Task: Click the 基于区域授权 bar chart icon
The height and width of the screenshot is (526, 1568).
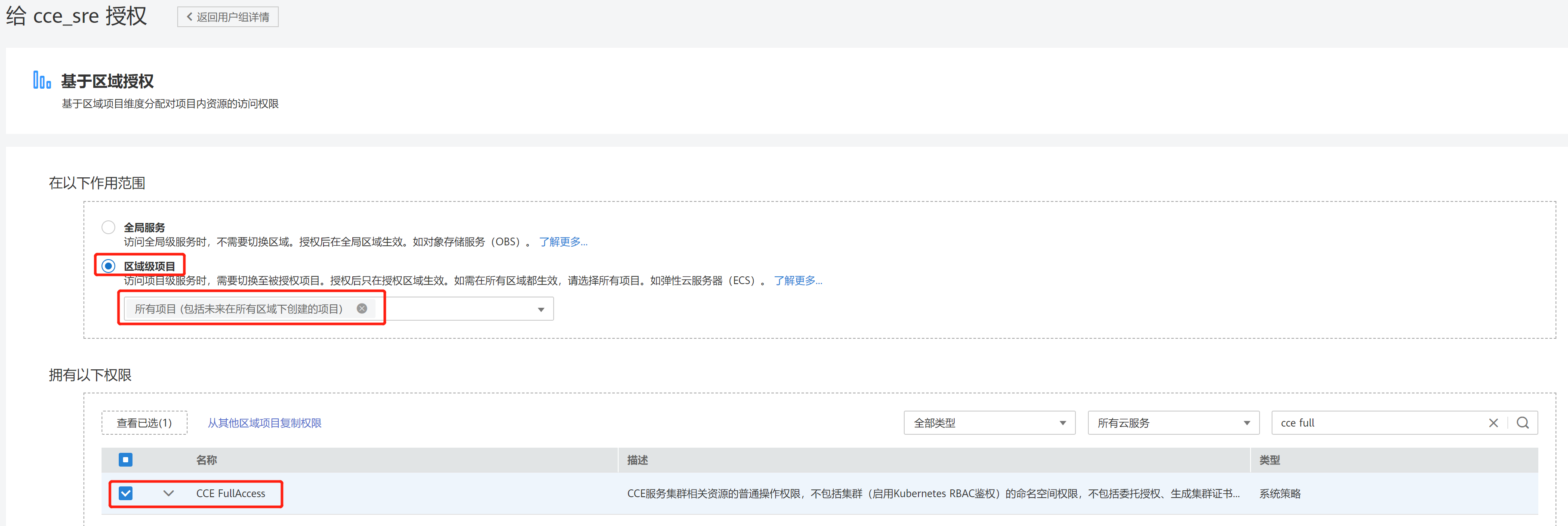Action: (x=42, y=80)
